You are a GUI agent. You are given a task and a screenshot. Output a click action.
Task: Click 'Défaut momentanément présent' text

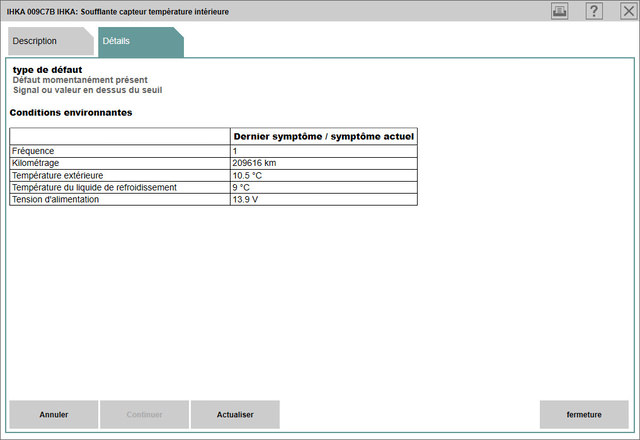(x=80, y=80)
